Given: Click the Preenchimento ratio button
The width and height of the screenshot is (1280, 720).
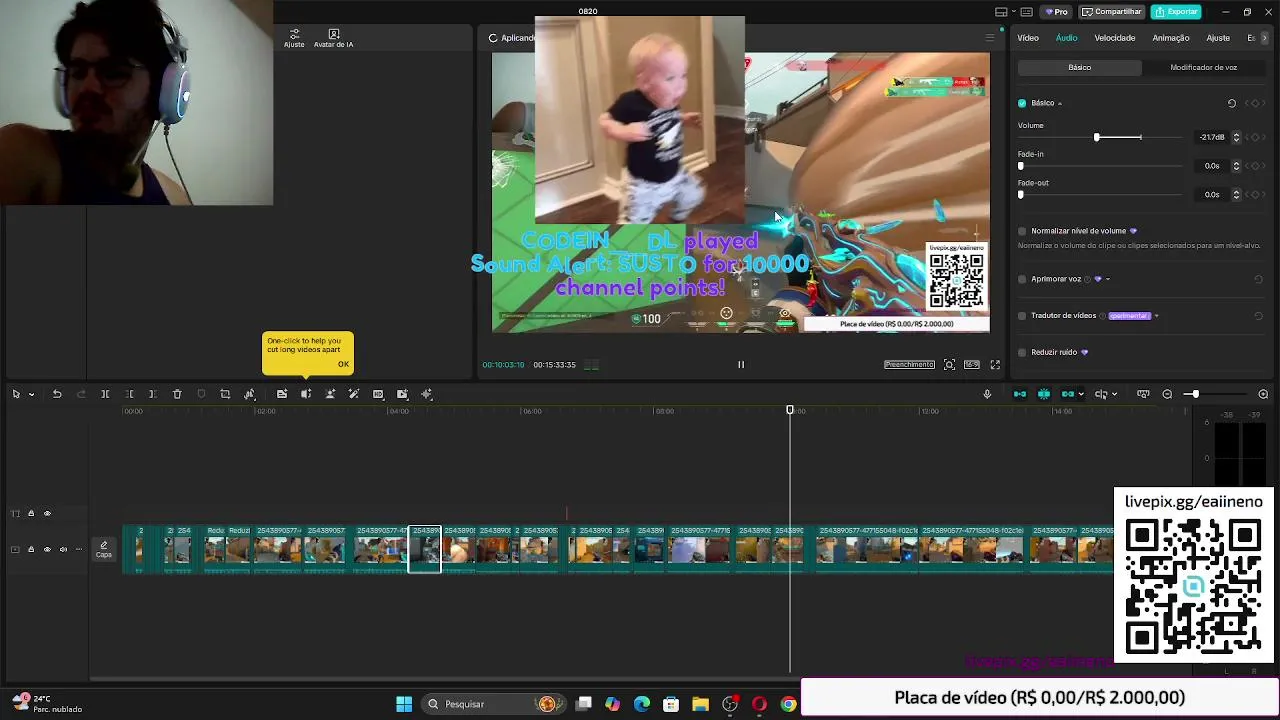Looking at the screenshot, I should (x=909, y=365).
